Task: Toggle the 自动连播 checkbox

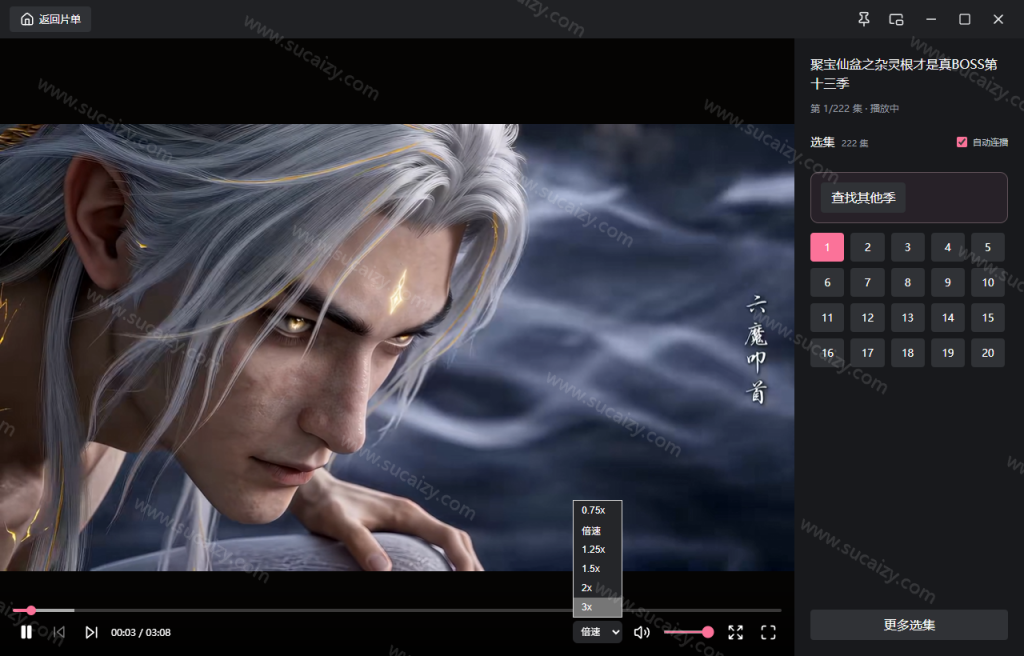Action: click(961, 142)
